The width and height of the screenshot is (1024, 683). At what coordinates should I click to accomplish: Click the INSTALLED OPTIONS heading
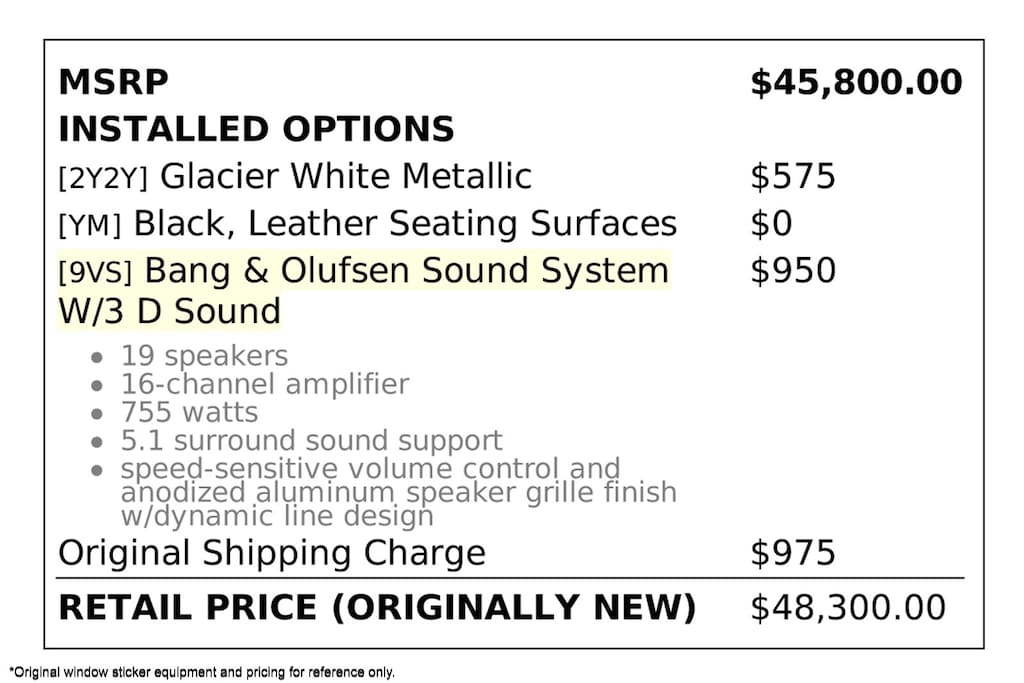(256, 129)
